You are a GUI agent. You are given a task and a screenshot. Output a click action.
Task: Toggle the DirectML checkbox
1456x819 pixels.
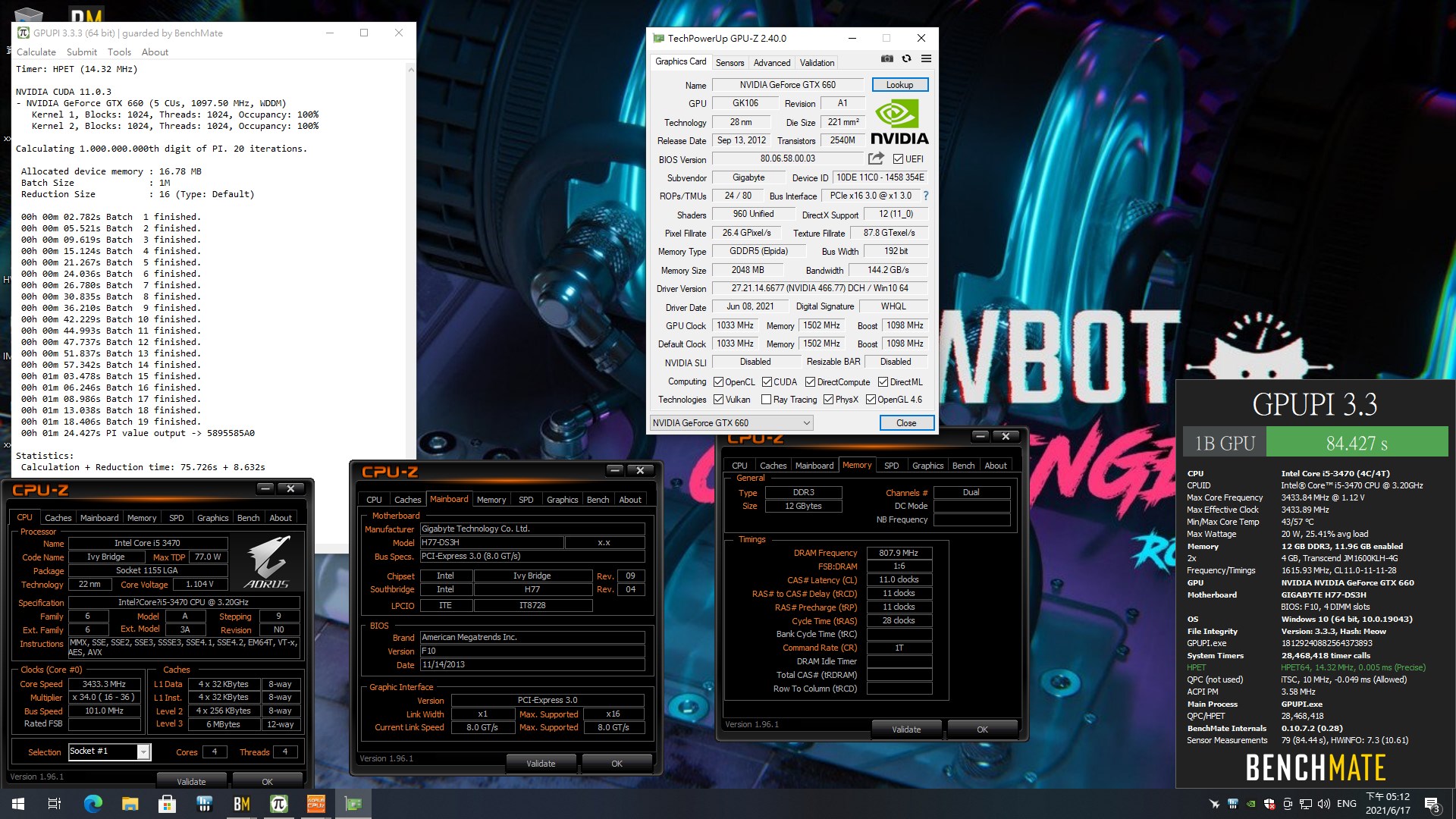point(883,381)
